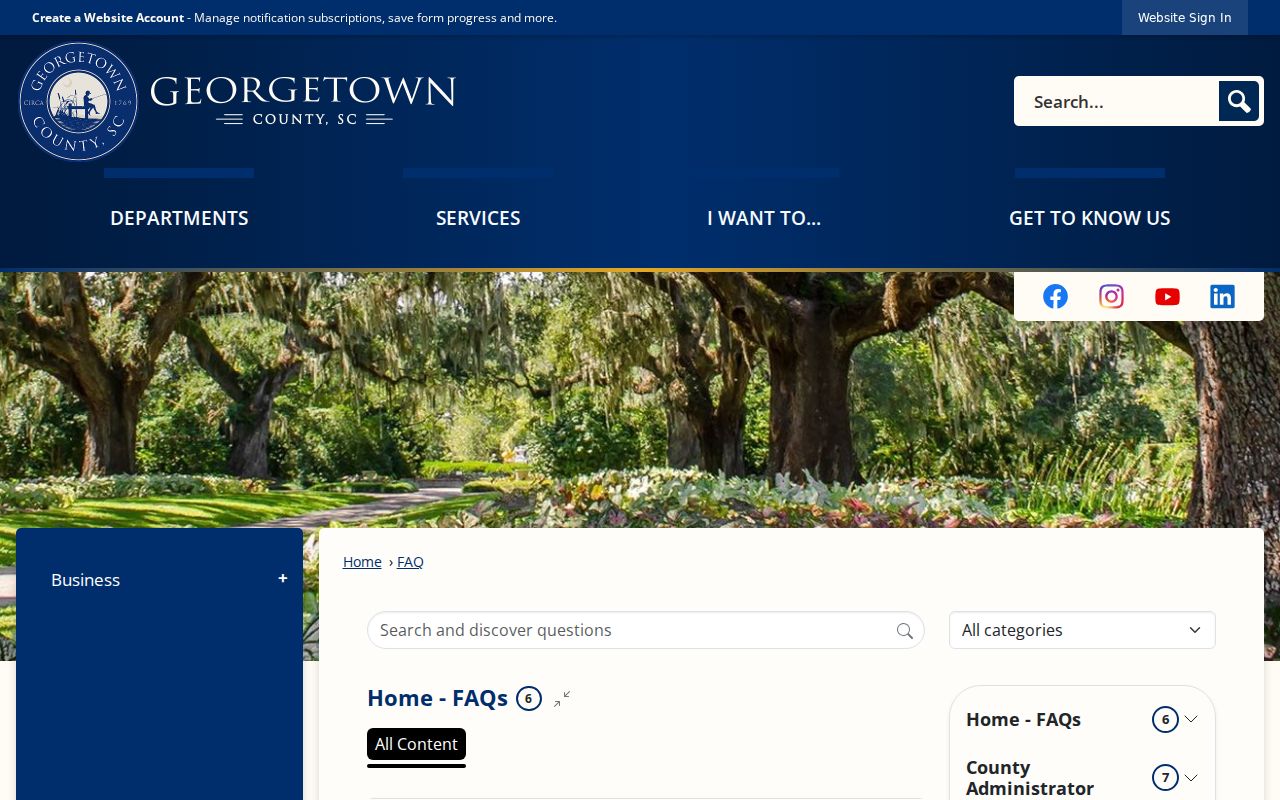
Task: Click Create a Website Account link
Action: click(x=108, y=18)
